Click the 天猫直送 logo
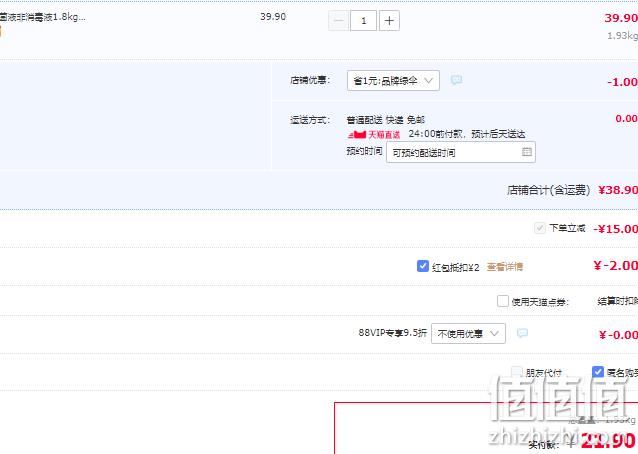The image size is (638, 454). tap(374, 134)
